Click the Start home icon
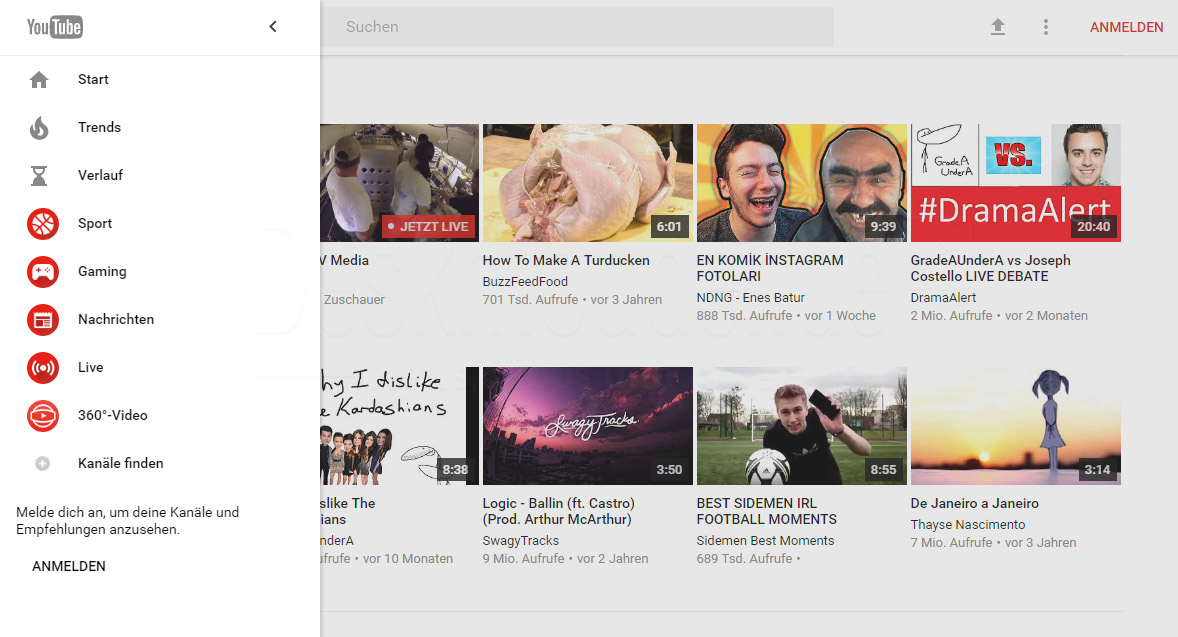The height and width of the screenshot is (637, 1178). pos(39,80)
